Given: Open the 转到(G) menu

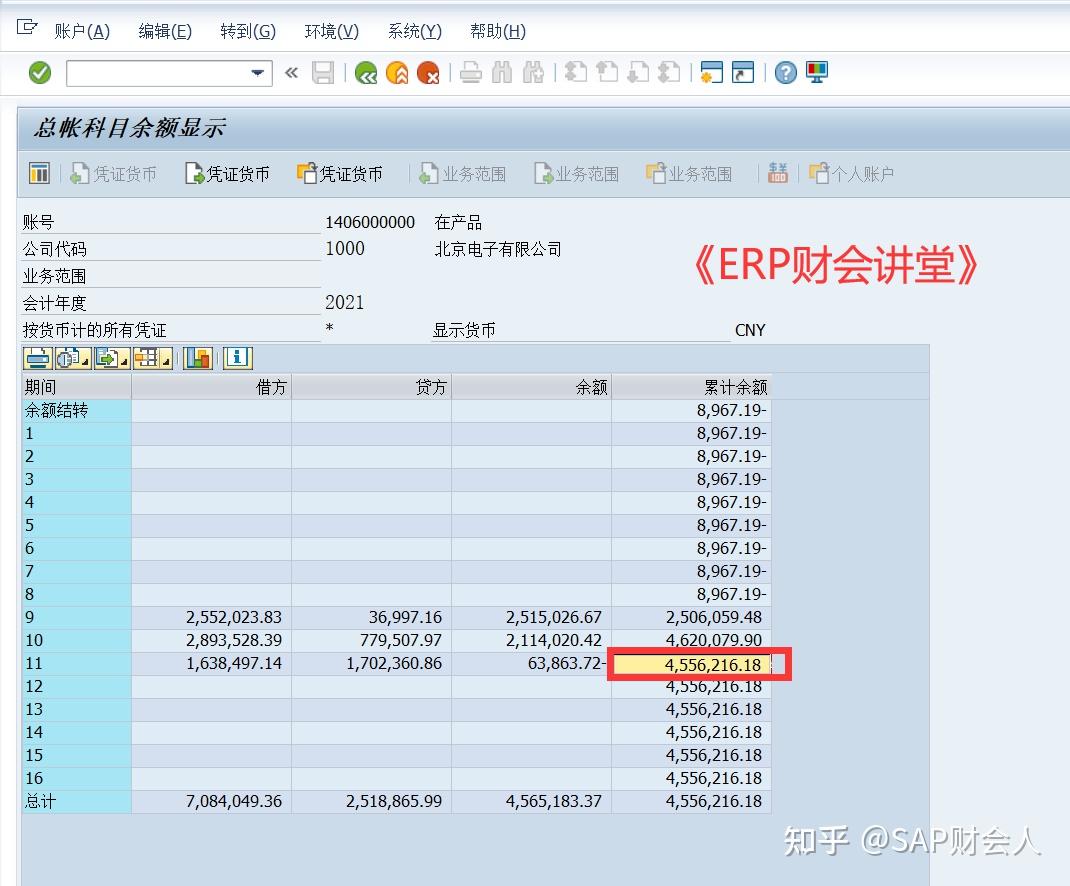Looking at the screenshot, I should [x=246, y=31].
